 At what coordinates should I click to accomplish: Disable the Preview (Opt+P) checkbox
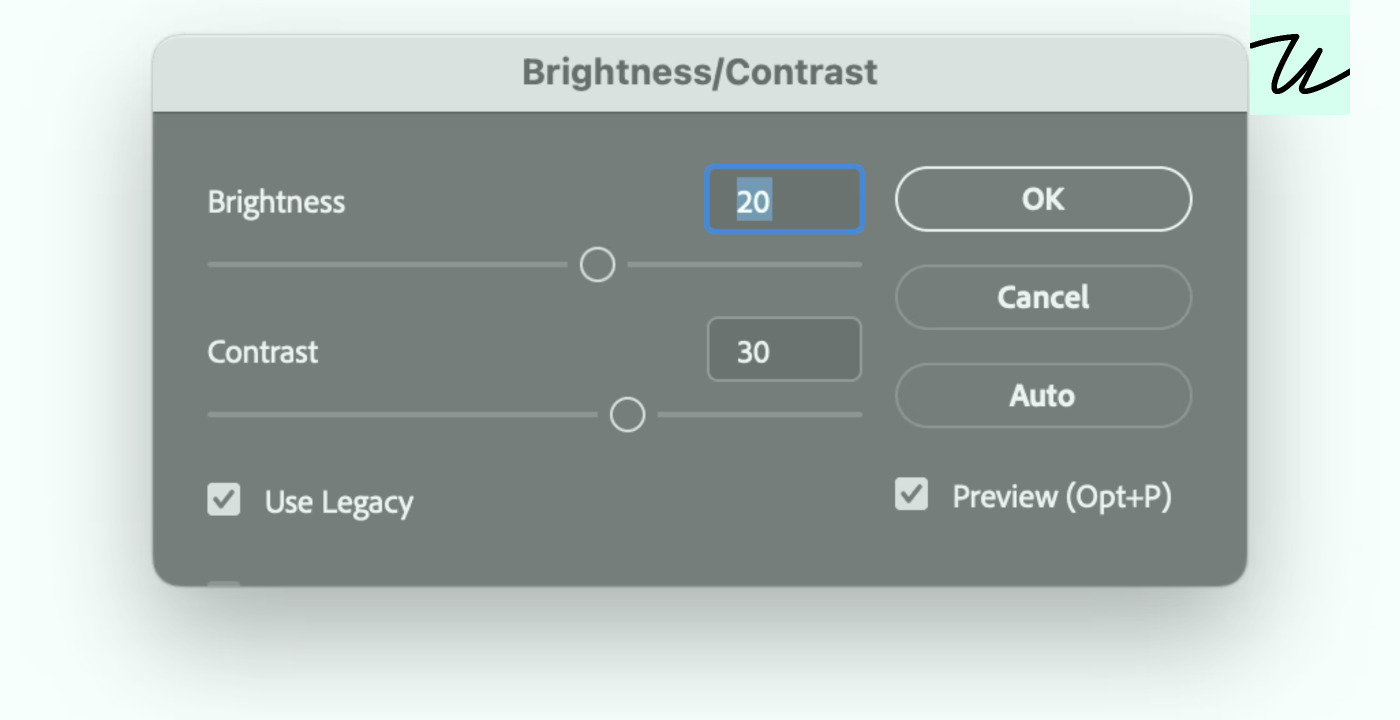[x=911, y=494]
